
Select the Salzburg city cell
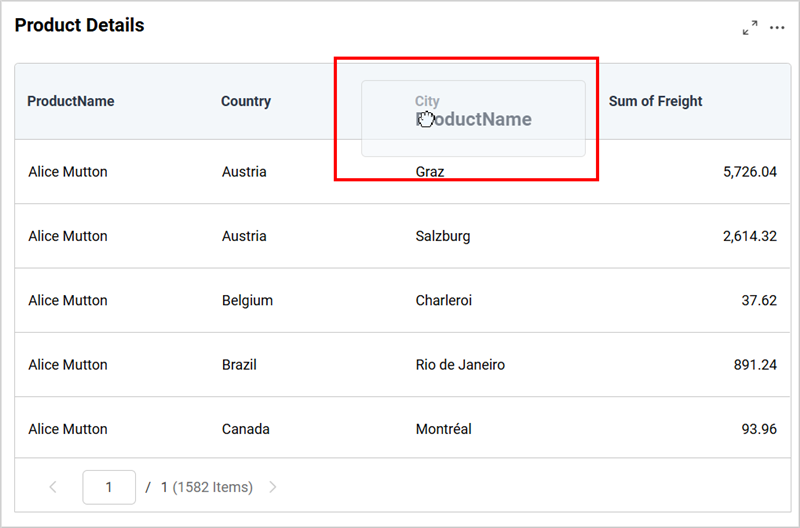coord(442,236)
